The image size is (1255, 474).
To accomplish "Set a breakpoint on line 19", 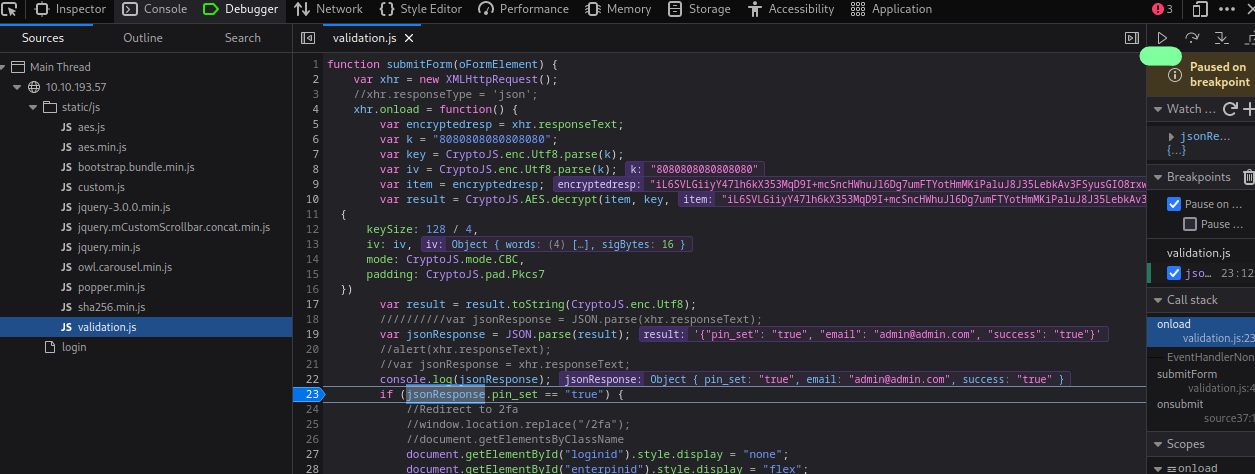I will coord(311,334).
